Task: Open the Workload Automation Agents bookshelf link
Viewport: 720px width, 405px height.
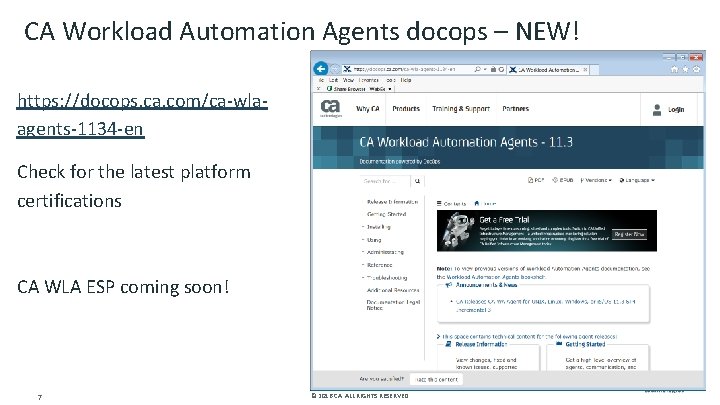Action: [x=496, y=277]
